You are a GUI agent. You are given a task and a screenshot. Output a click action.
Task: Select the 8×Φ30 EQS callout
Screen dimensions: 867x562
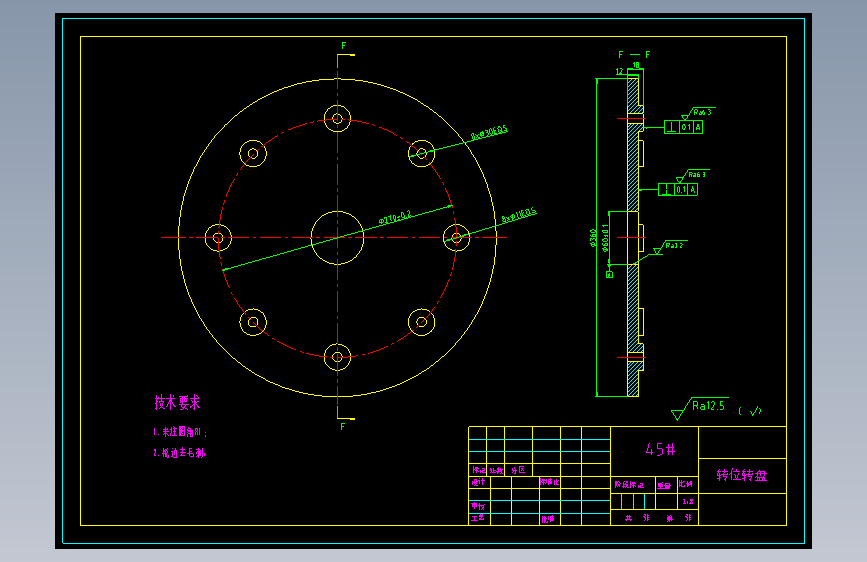489,133
